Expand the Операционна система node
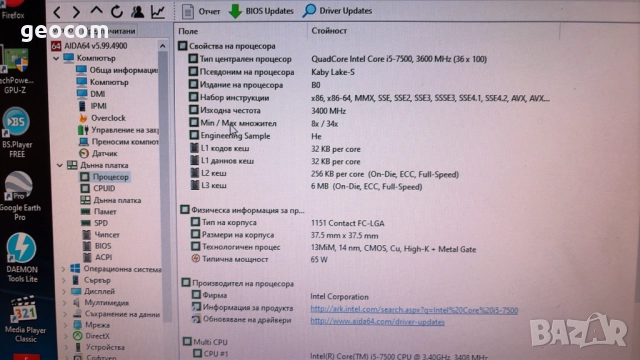Image resolution: width=640 pixels, height=360 pixels. click(64, 269)
